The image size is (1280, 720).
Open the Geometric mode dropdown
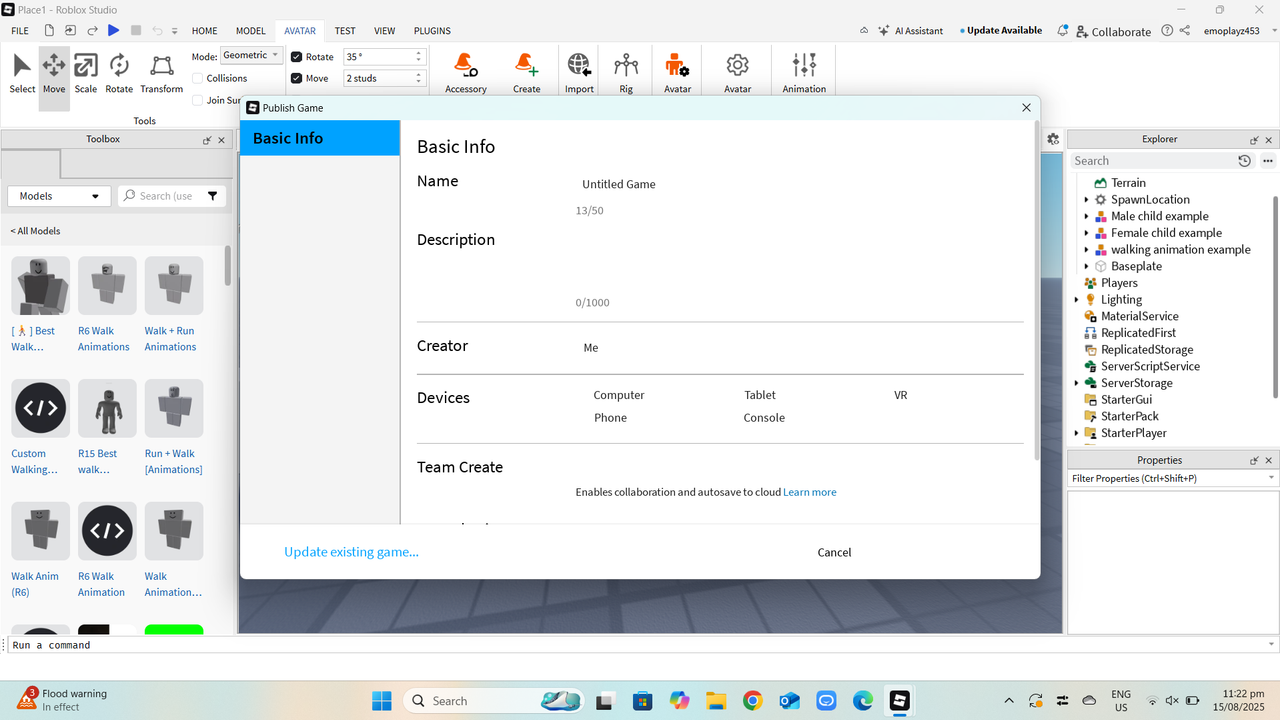click(x=251, y=56)
